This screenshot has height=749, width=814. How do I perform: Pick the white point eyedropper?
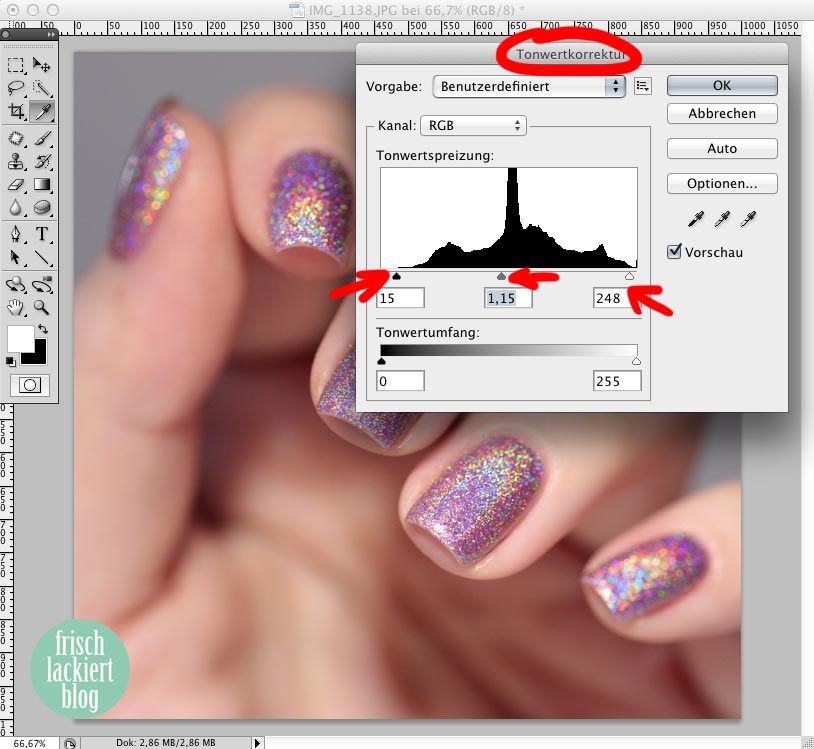tap(748, 220)
